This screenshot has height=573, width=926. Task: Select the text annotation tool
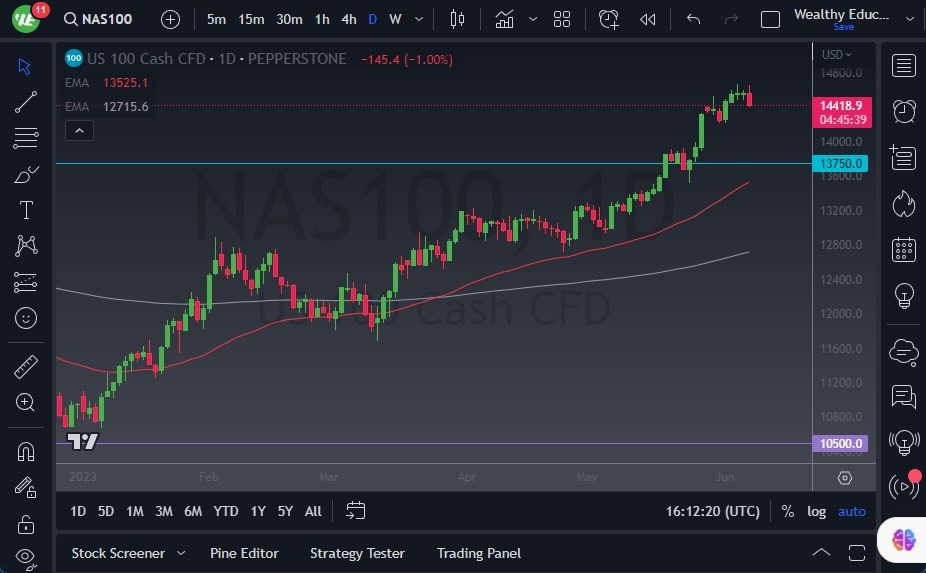click(x=26, y=210)
